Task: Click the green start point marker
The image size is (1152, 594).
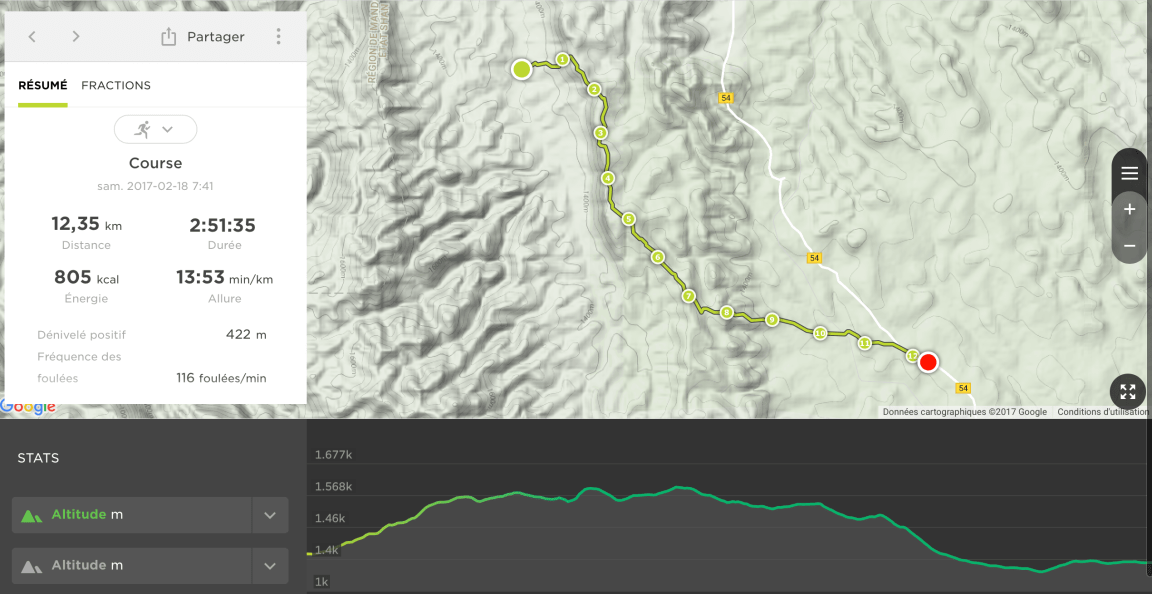Action: 521,69
